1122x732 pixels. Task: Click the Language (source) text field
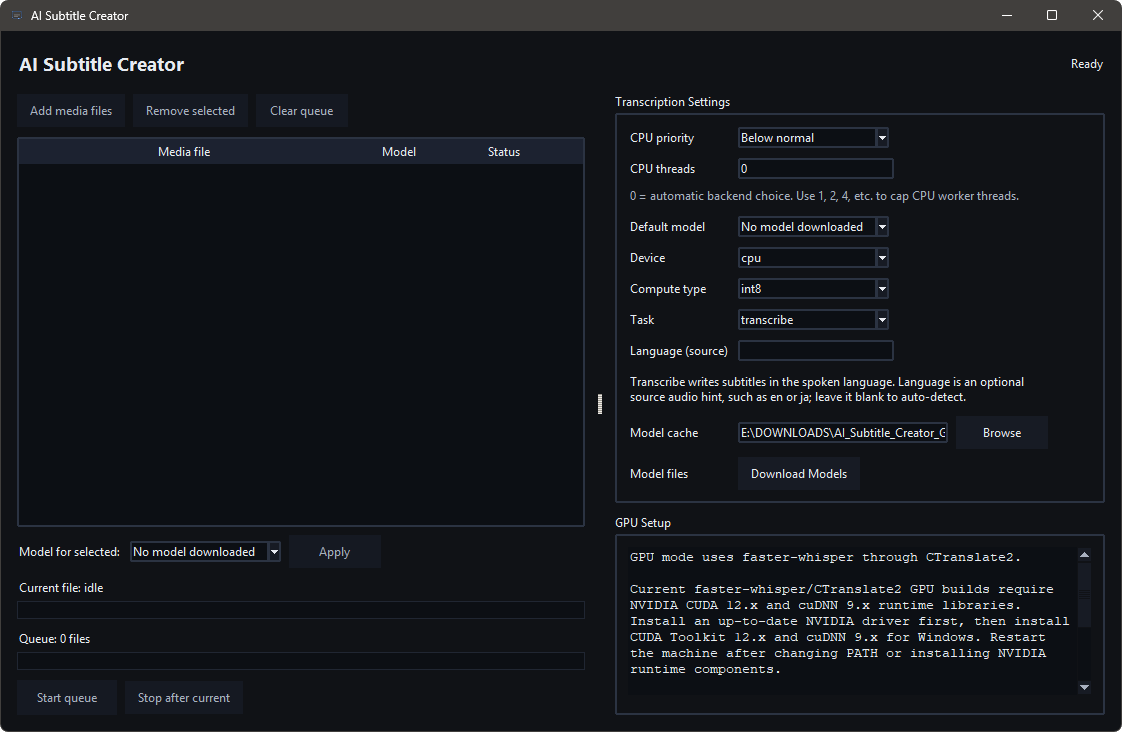click(815, 351)
